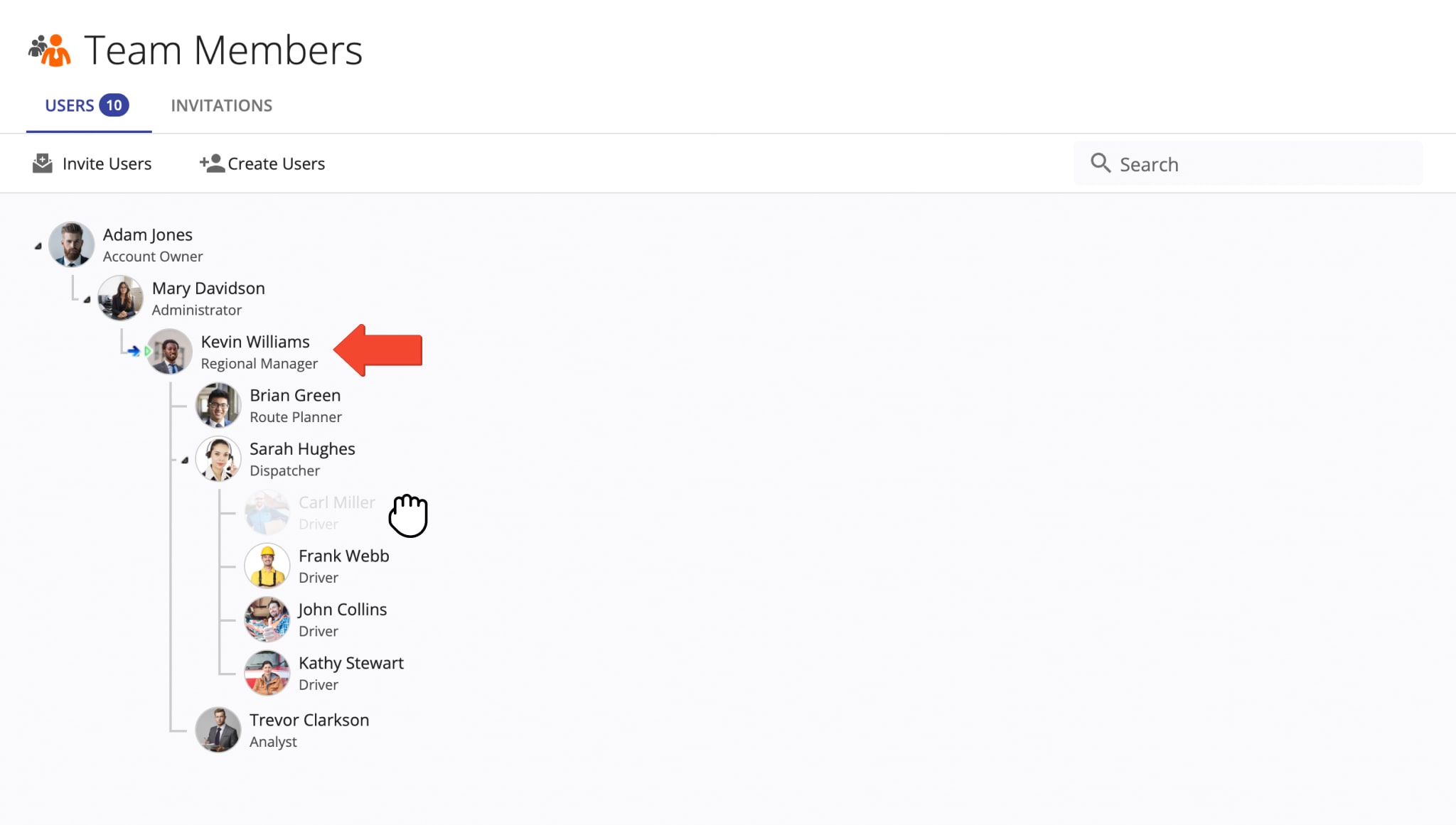Click the Team Members page title
Viewport: 1456px width, 825px height.
[223, 50]
